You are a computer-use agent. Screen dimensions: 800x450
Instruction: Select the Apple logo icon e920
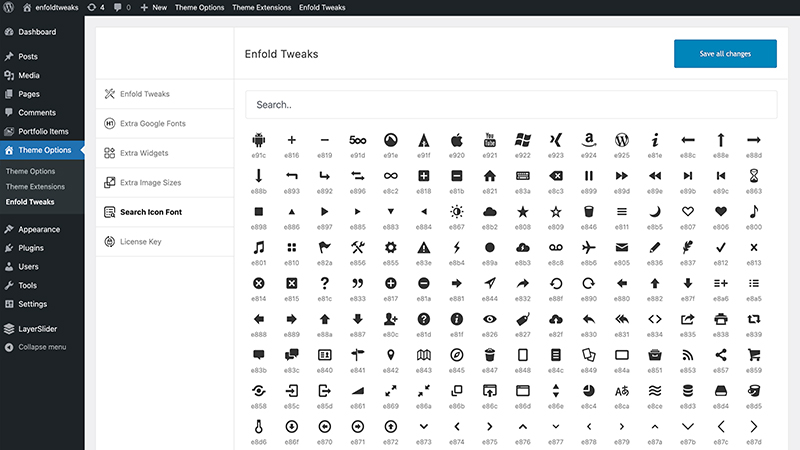coord(457,140)
